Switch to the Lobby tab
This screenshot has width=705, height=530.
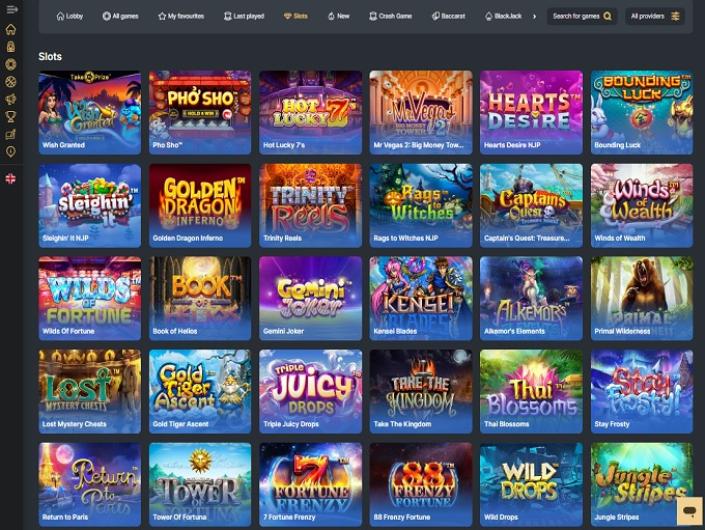(70, 16)
